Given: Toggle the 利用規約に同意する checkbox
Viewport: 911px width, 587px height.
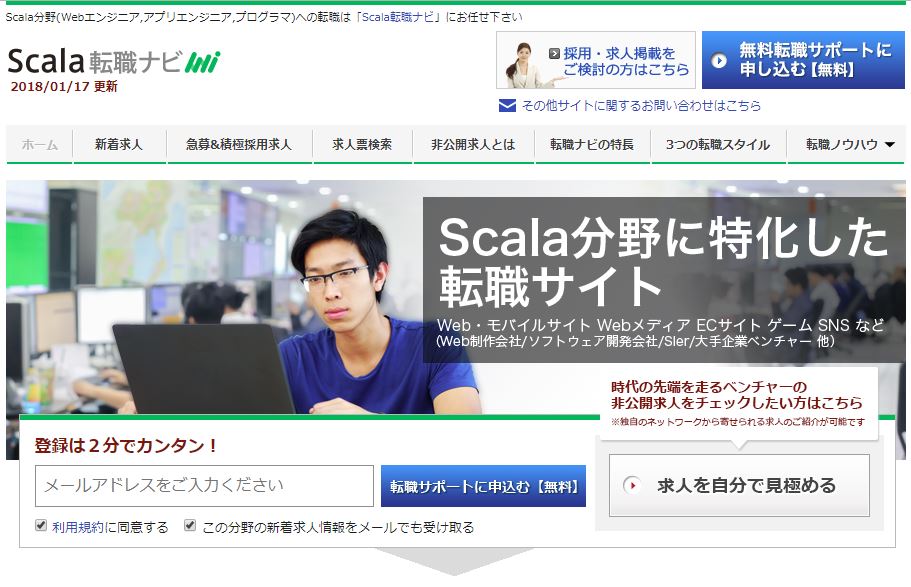Looking at the screenshot, I should pyautogui.click(x=41, y=526).
